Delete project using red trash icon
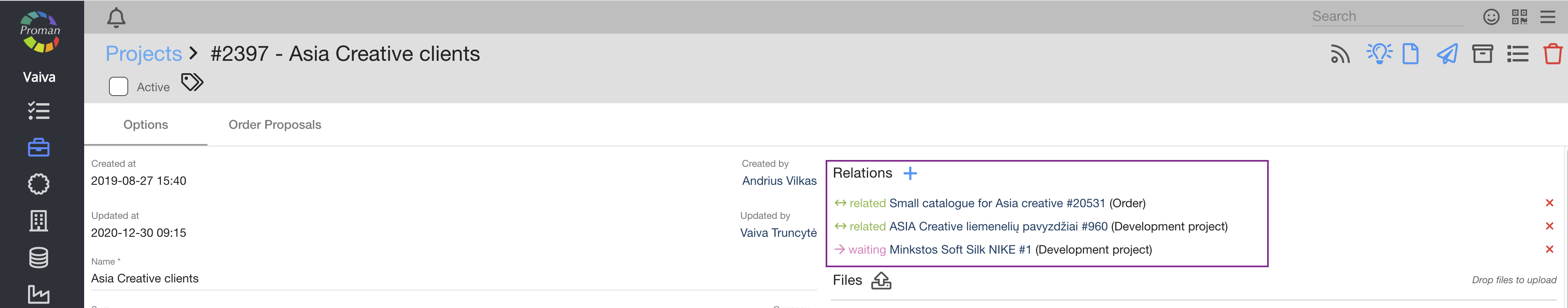 pyautogui.click(x=1552, y=54)
